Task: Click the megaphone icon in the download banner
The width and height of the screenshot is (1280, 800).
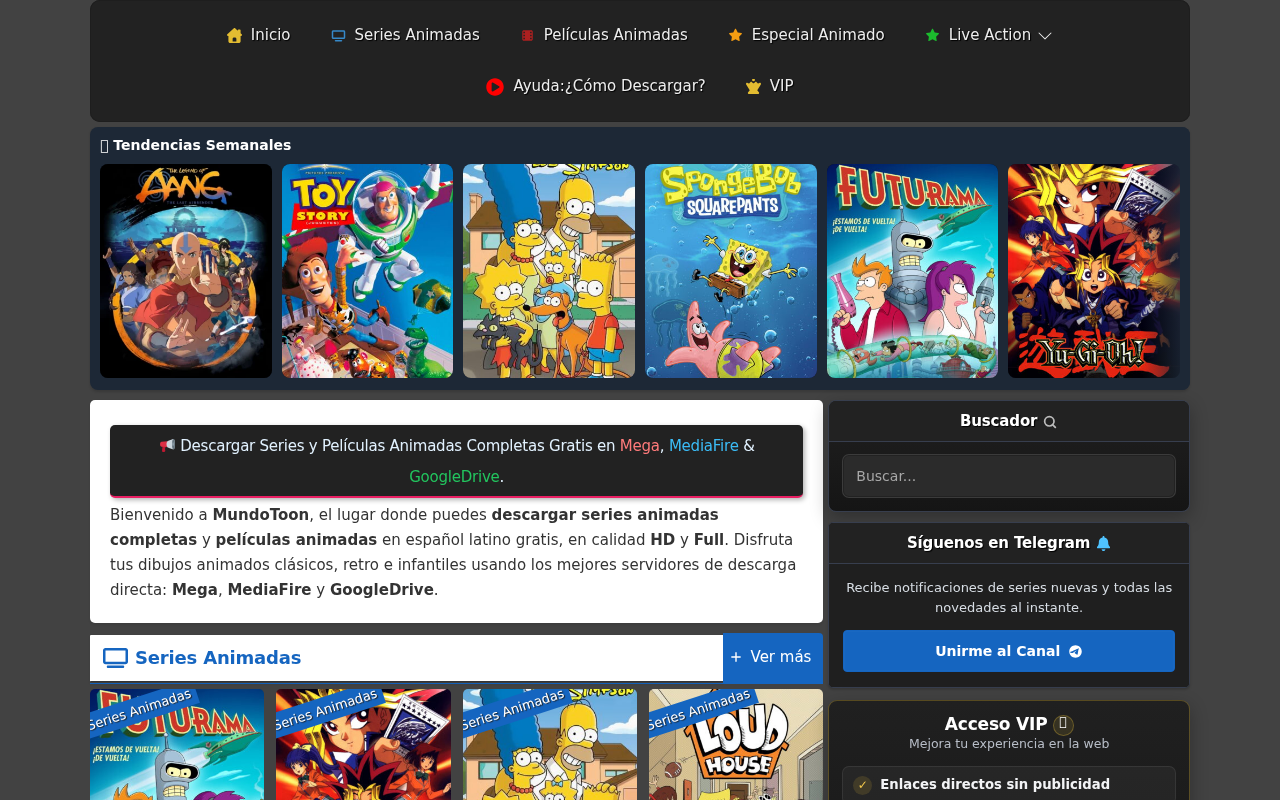Action: [x=167, y=445]
